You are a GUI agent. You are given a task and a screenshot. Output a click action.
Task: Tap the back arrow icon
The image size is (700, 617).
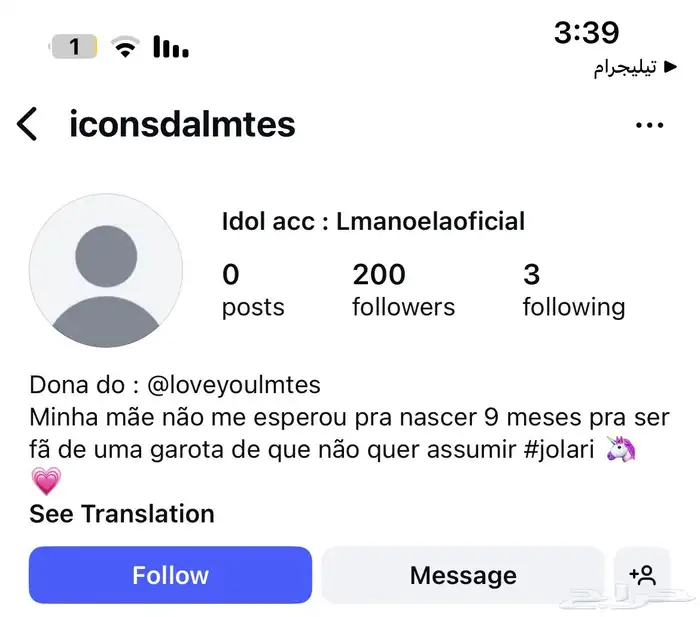(x=27, y=125)
